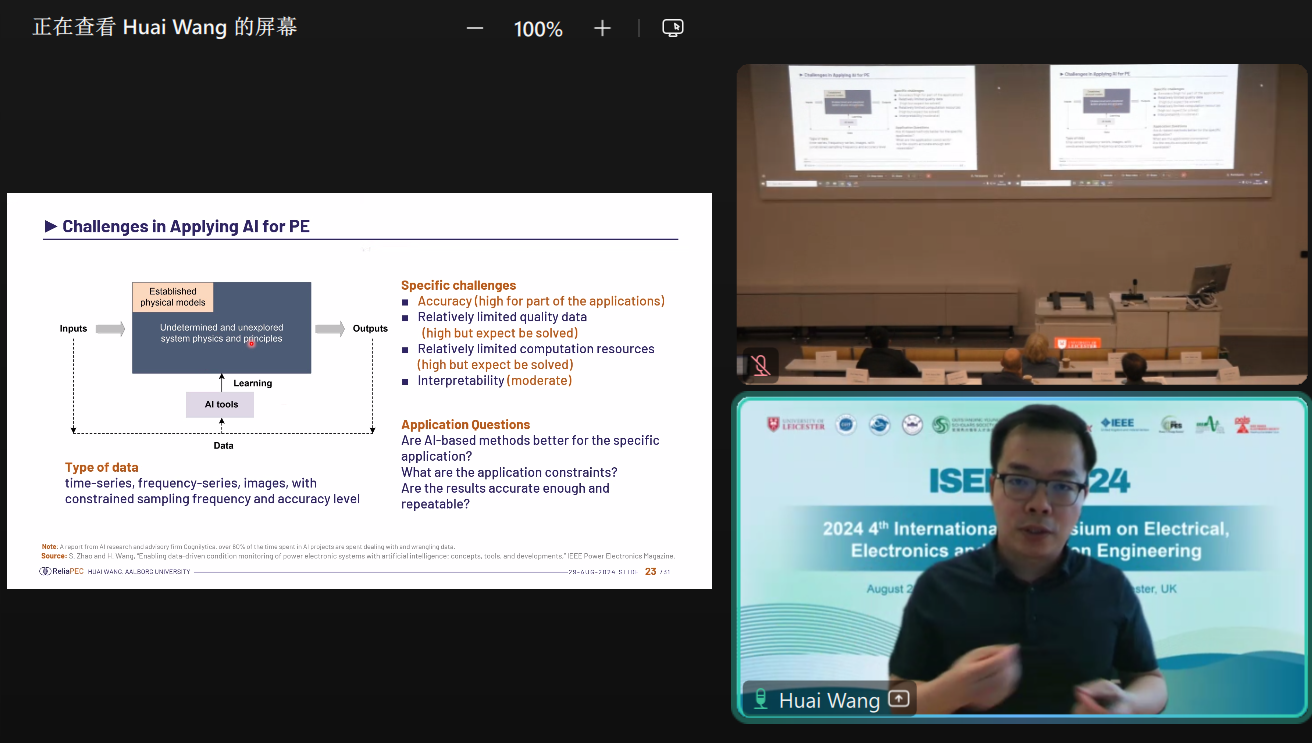Click the screen share arrow icon beside Huai Wang
Viewport: 1312px width, 743px height.
point(898,699)
